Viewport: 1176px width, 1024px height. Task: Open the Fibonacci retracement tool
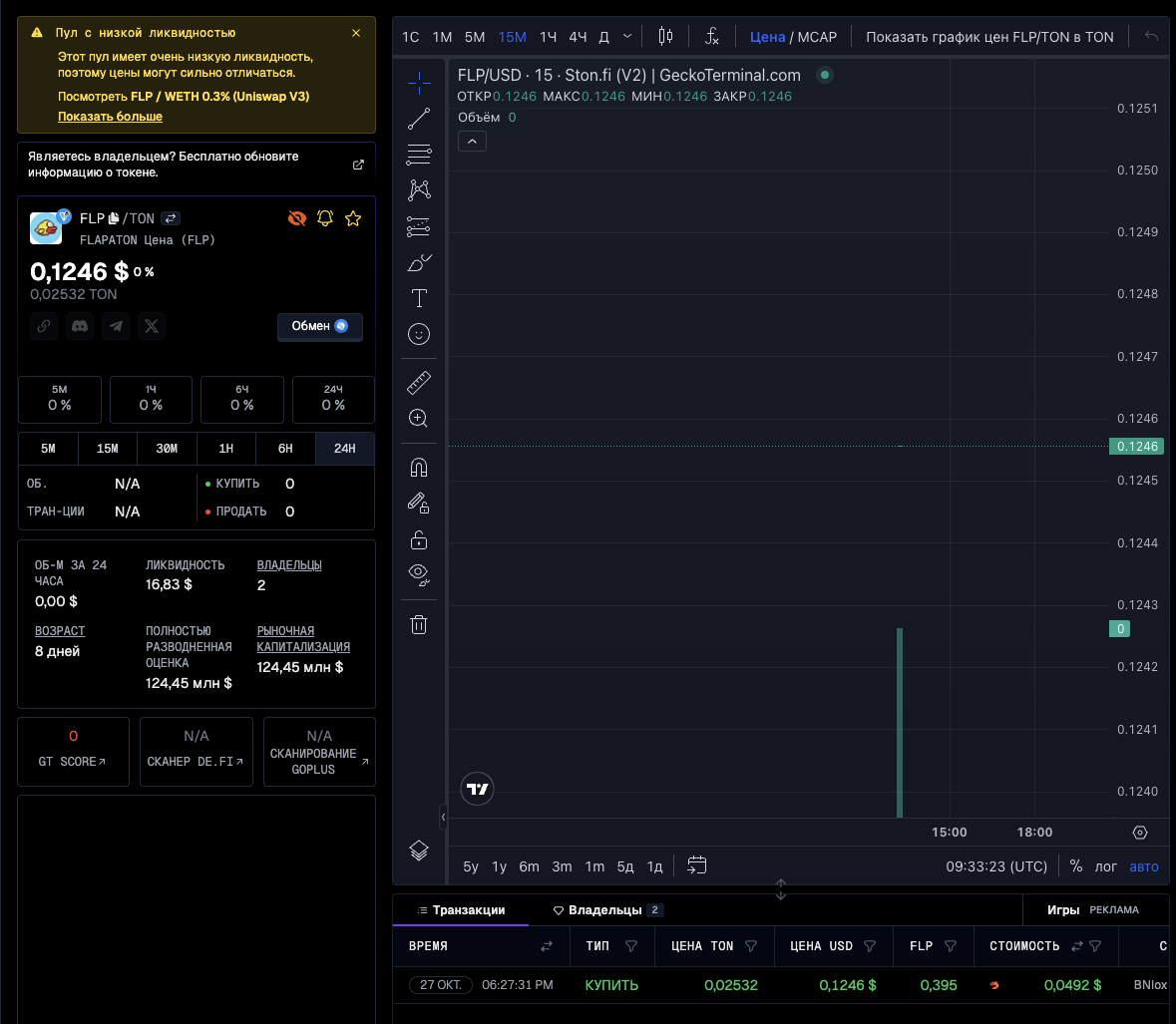pyautogui.click(x=419, y=155)
